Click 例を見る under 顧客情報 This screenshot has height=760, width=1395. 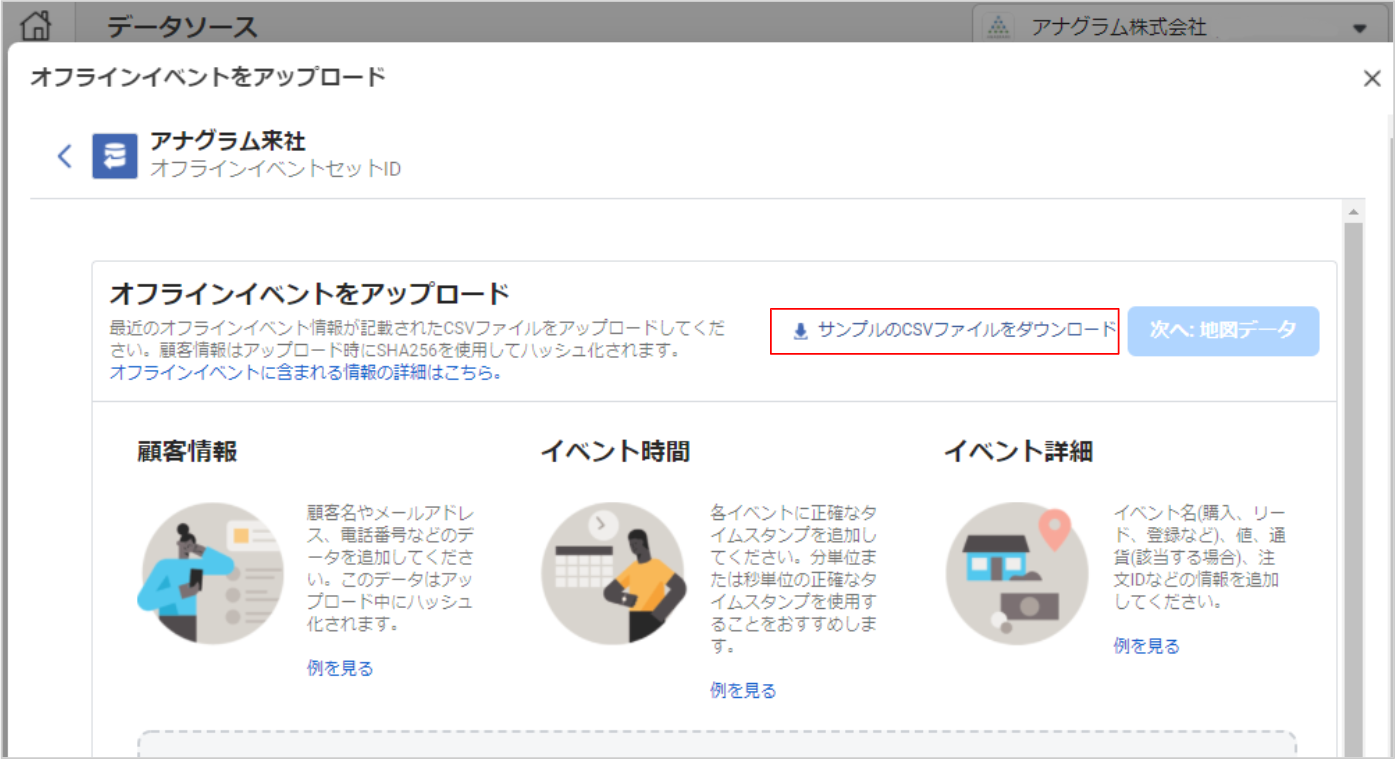340,668
